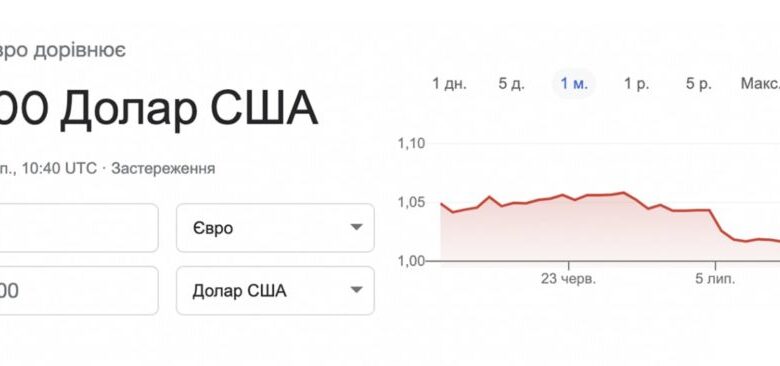Viewport: 780px width, 366px height.
Task: Click the Долар США result heading
Action: 189,109
